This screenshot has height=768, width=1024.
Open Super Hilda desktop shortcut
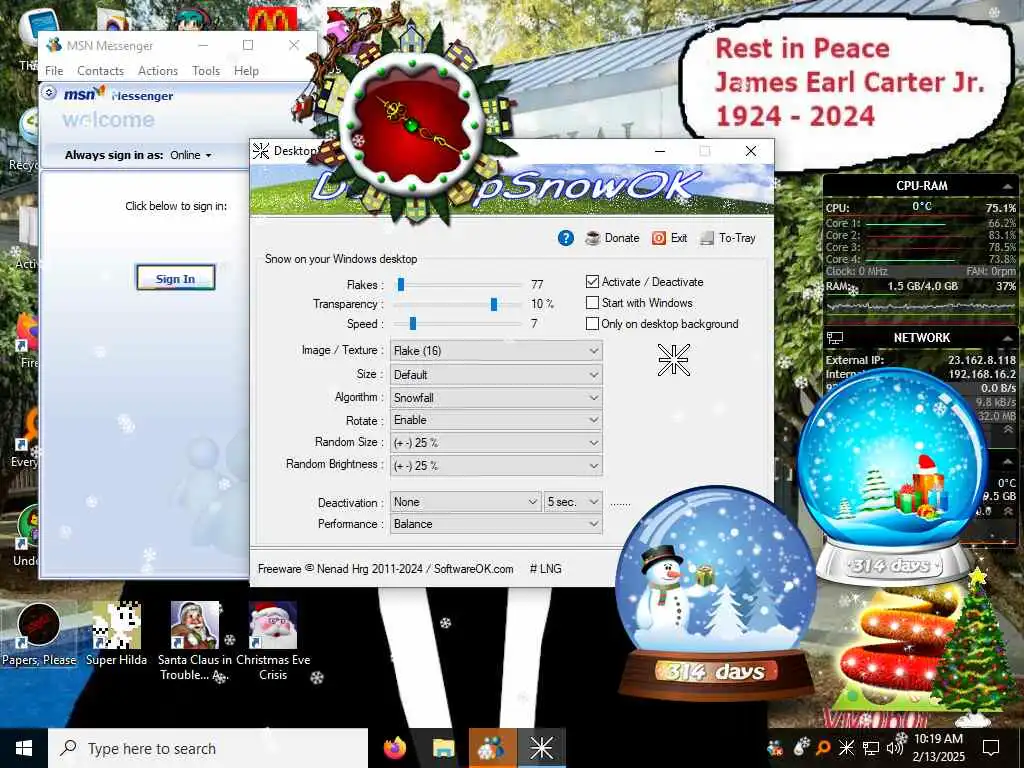tap(116, 635)
